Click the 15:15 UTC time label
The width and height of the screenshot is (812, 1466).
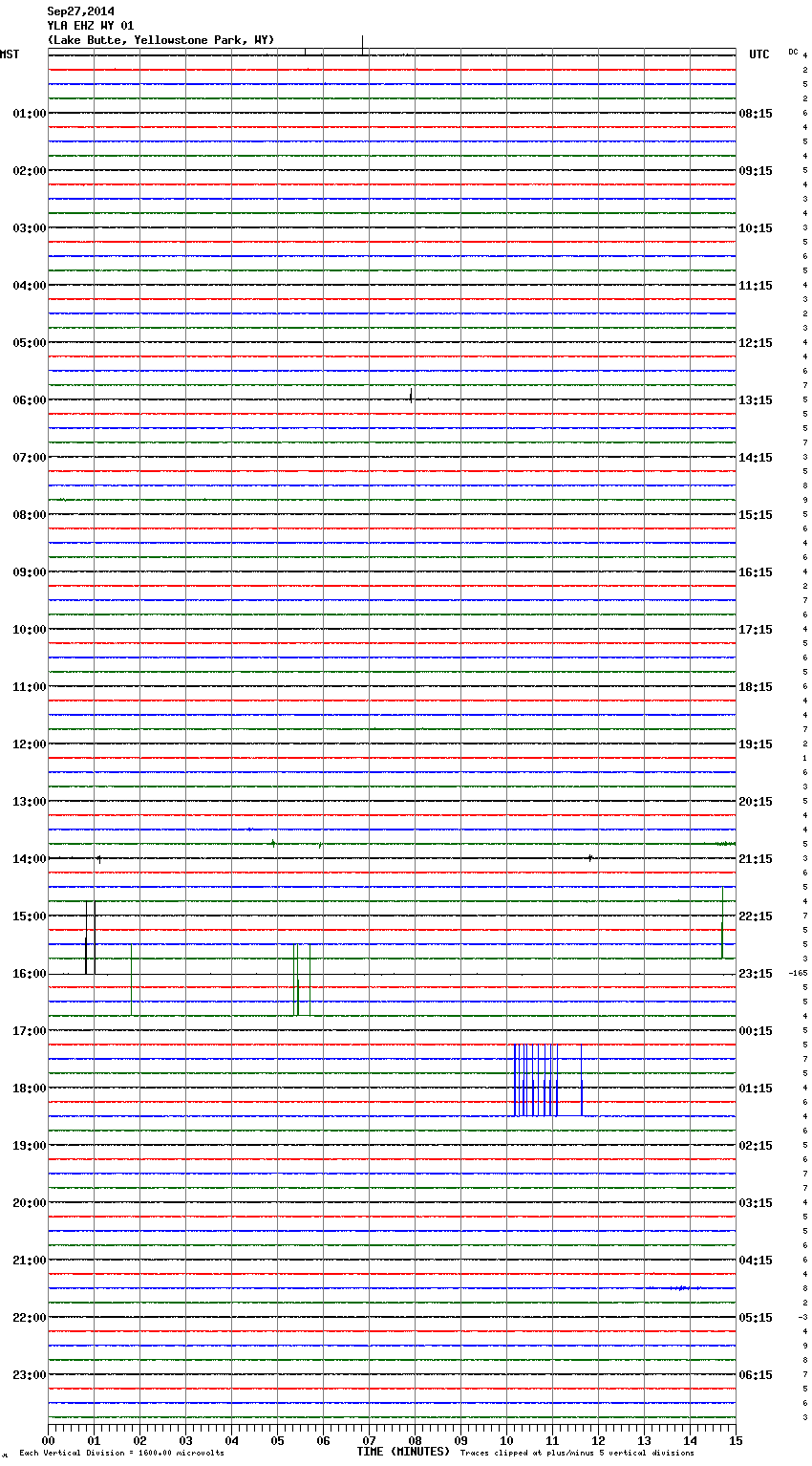756,515
